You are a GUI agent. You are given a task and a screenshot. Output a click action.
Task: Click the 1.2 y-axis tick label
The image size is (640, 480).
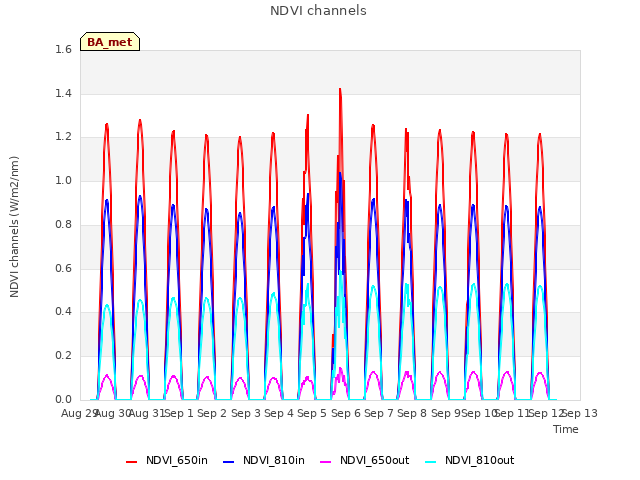point(63,137)
